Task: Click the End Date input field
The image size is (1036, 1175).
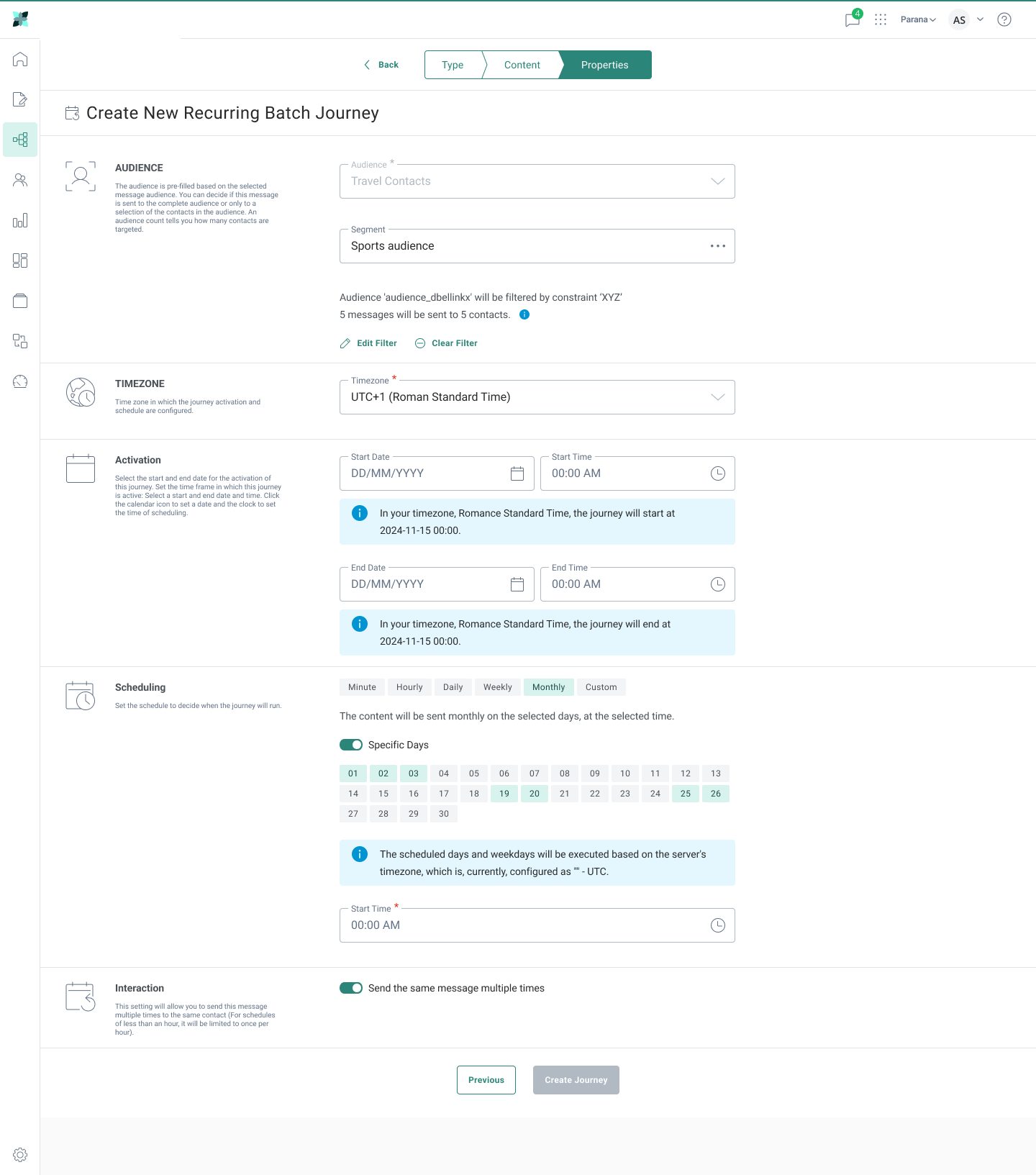Action: (x=437, y=584)
